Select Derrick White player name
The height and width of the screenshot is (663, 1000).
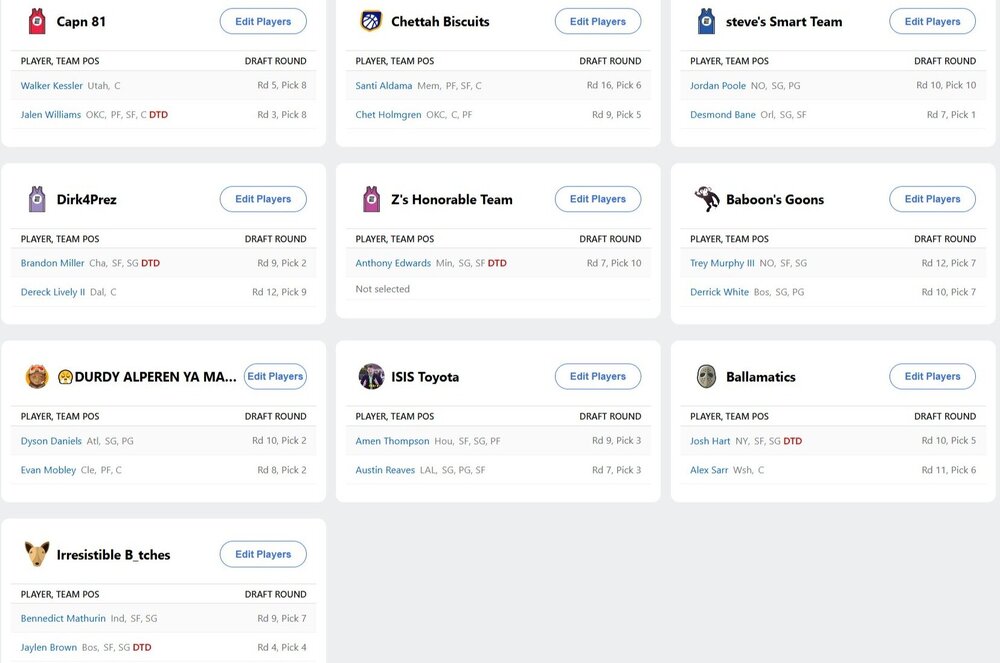[719, 292]
